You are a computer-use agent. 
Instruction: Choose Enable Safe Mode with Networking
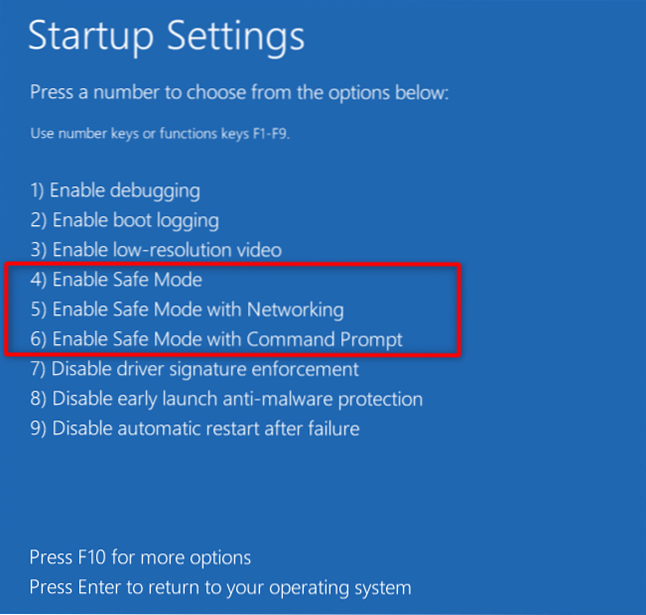(x=186, y=310)
